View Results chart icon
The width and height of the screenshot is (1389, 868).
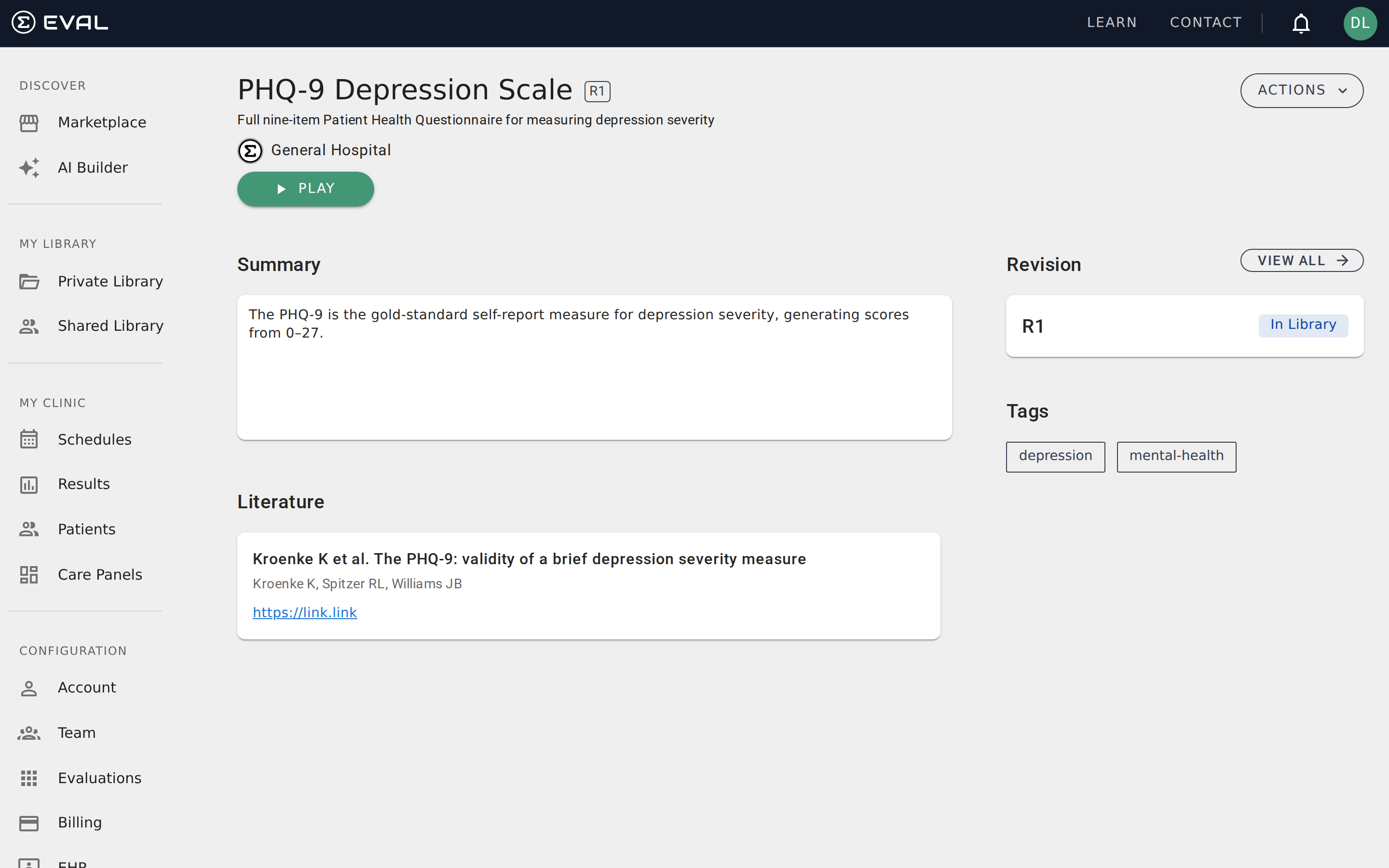point(29,484)
